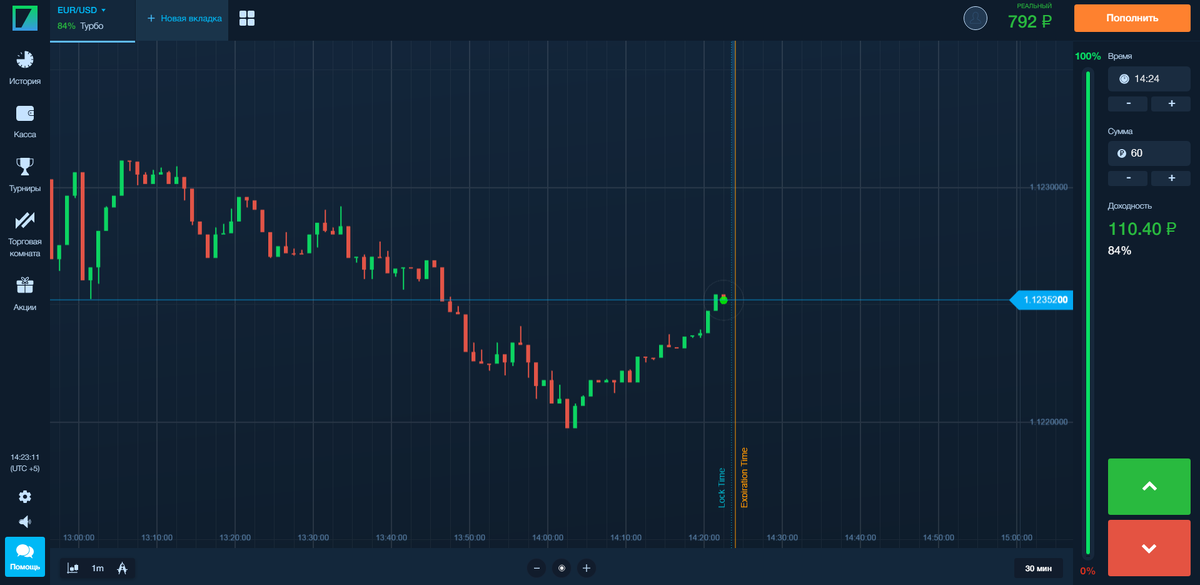Decrease expiration time with minus button
The height and width of the screenshot is (585, 1200).
point(1128,104)
